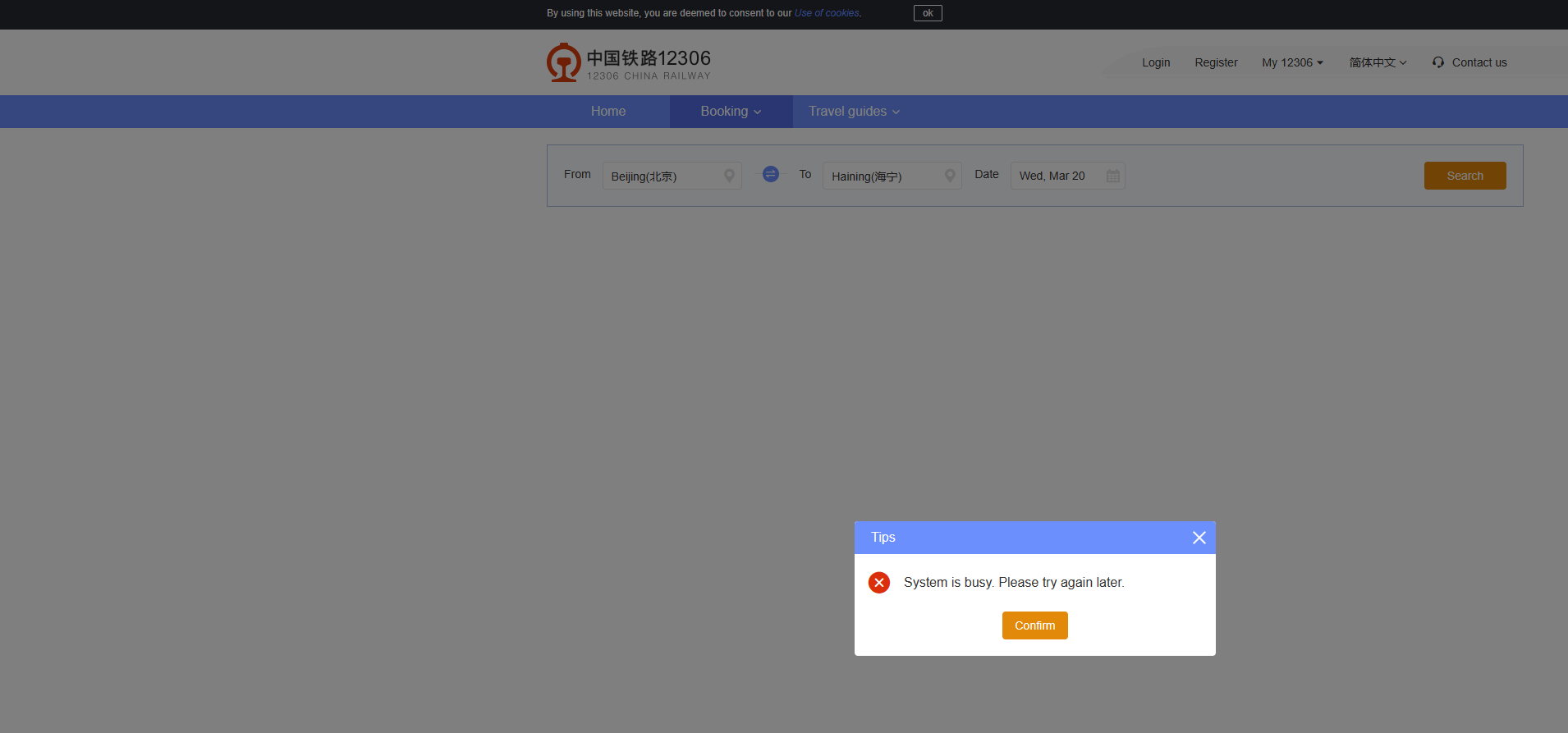
Task: Click the location pin in From field
Action: pos(729,176)
